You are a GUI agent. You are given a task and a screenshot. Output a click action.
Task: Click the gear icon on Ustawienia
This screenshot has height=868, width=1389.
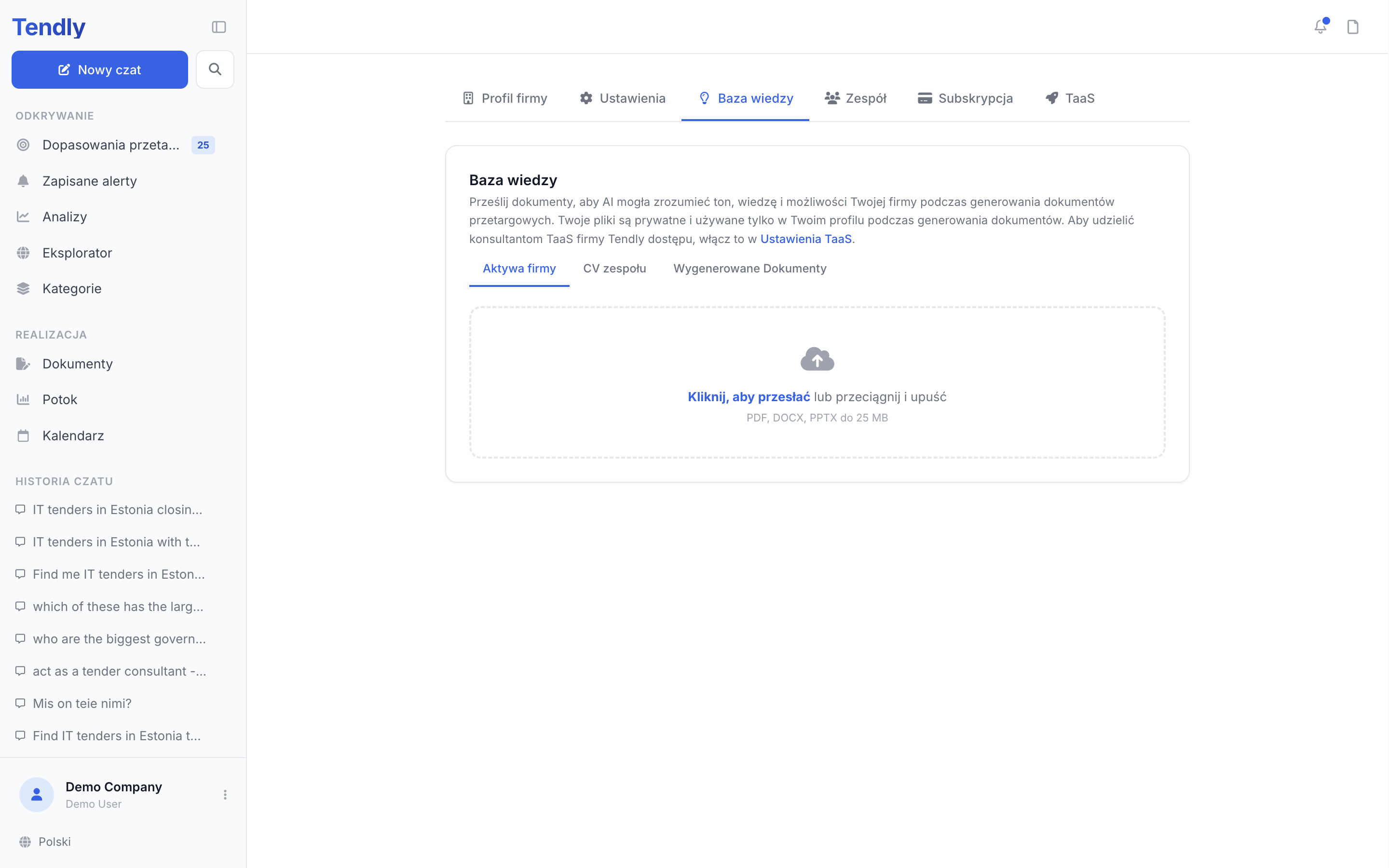click(586, 98)
